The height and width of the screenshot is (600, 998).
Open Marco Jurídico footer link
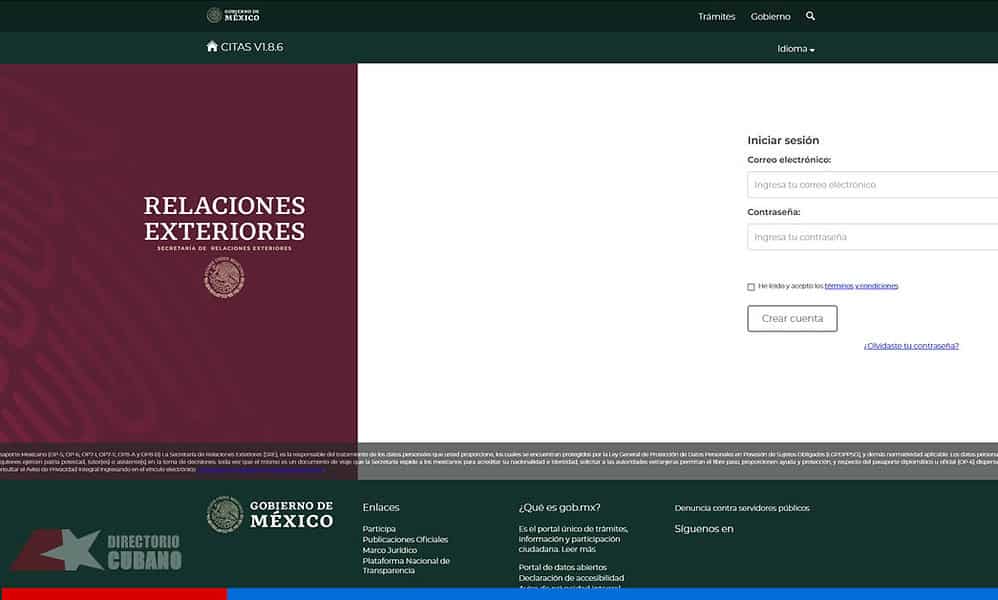click(390, 550)
